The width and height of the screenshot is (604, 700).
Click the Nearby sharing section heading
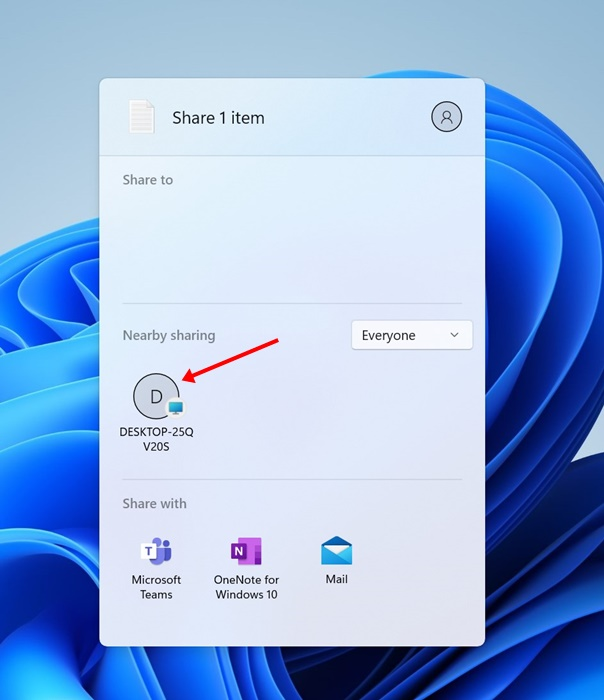click(168, 335)
